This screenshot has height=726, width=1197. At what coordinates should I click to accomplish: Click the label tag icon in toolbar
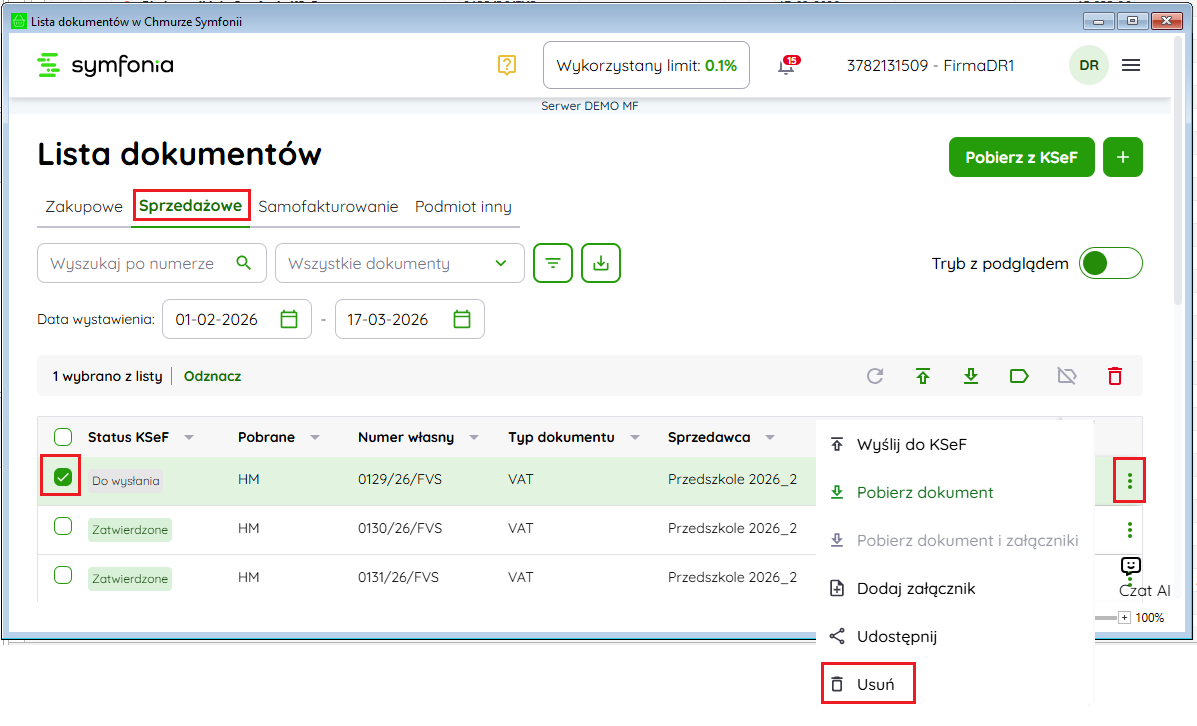pos(1019,376)
